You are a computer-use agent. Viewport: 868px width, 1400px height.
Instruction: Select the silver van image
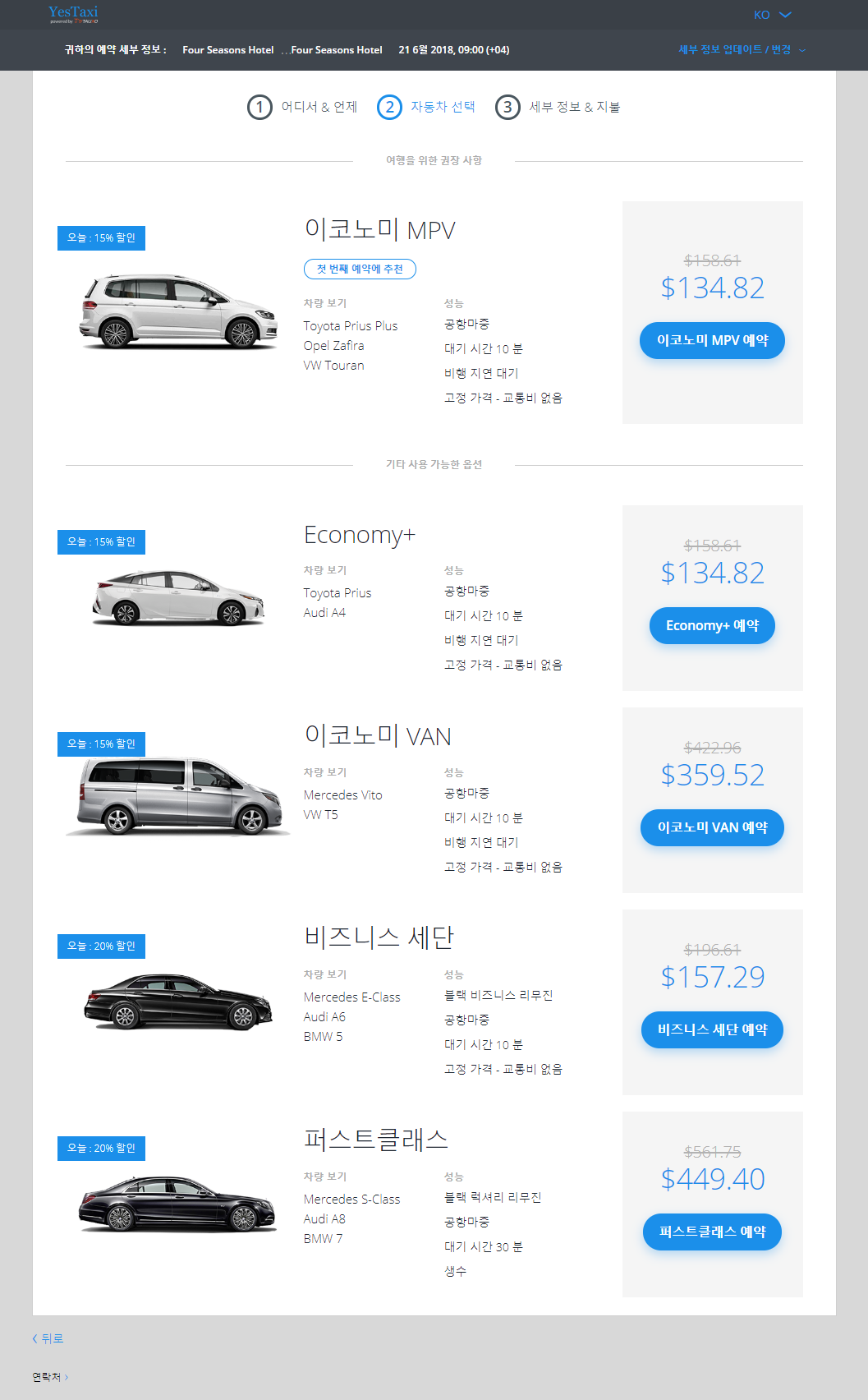[178, 795]
